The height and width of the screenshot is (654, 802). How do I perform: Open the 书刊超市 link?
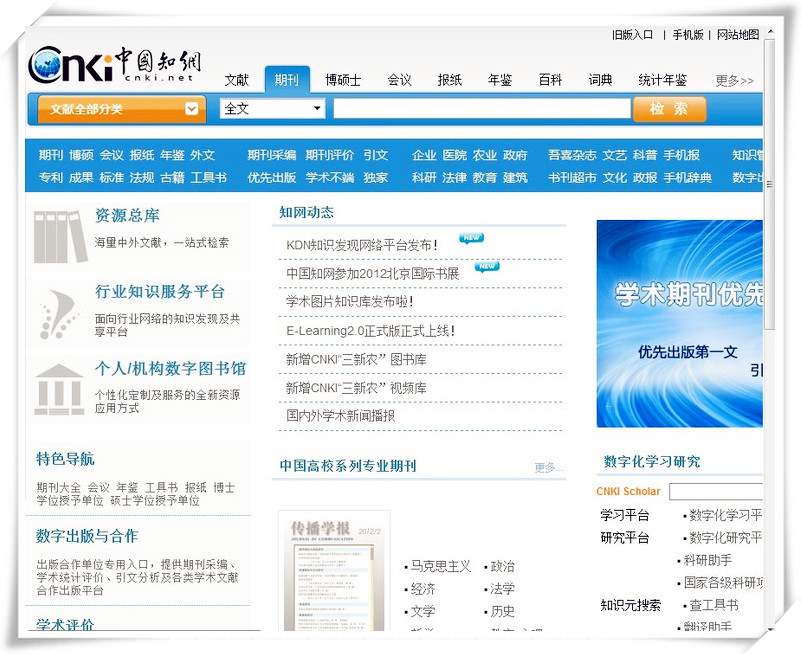[x=572, y=177]
